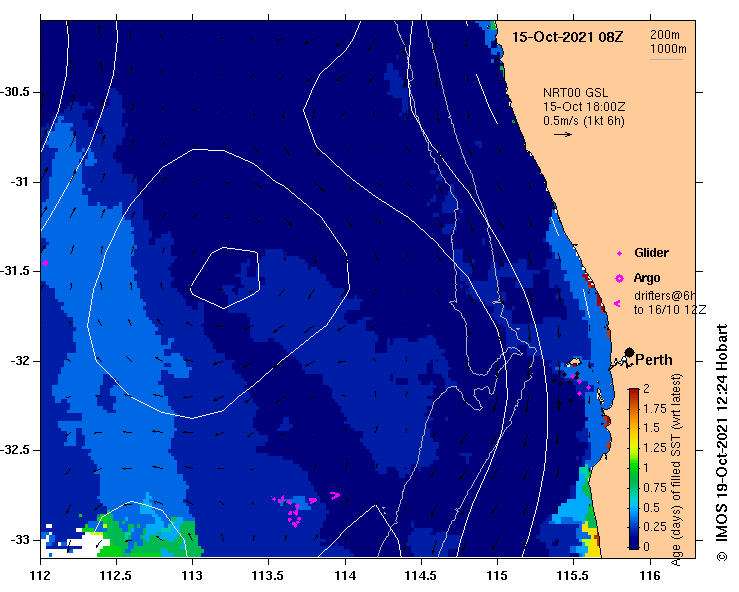Click the latitude label -31.5
The image size is (739, 592).
point(14,271)
